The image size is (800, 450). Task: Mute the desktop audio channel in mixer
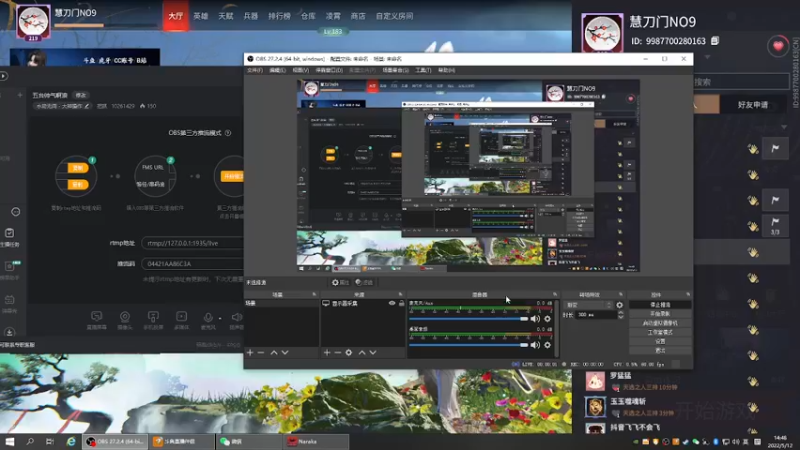[x=535, y=345]
